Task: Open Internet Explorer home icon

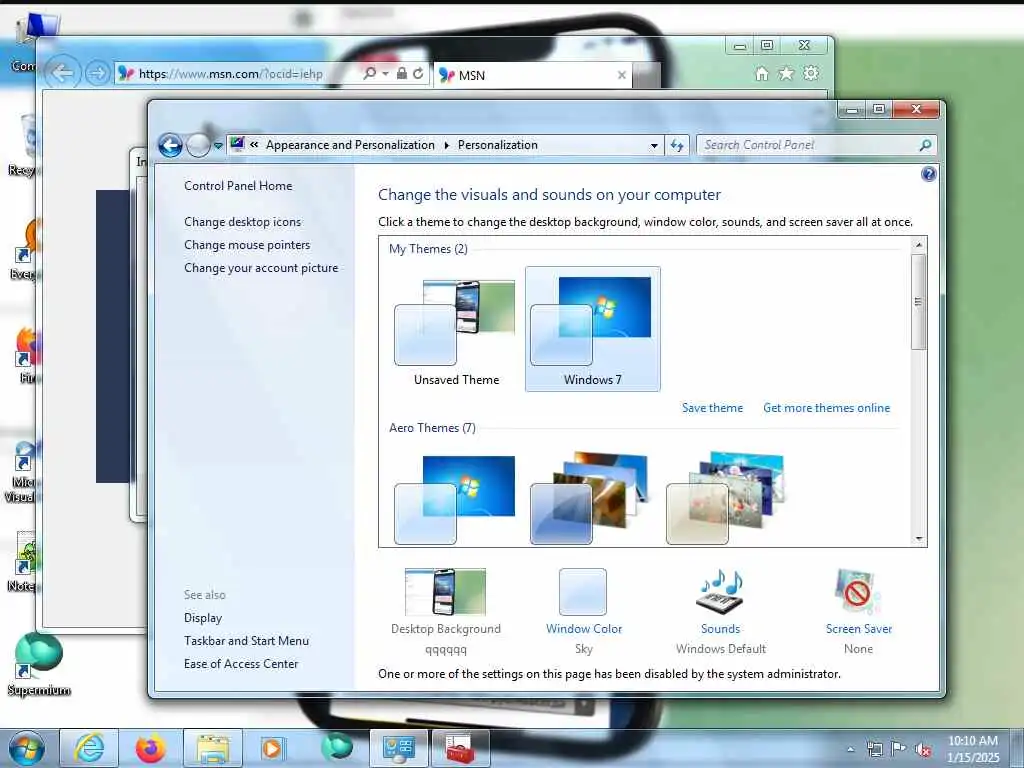Action: point(761,73)
